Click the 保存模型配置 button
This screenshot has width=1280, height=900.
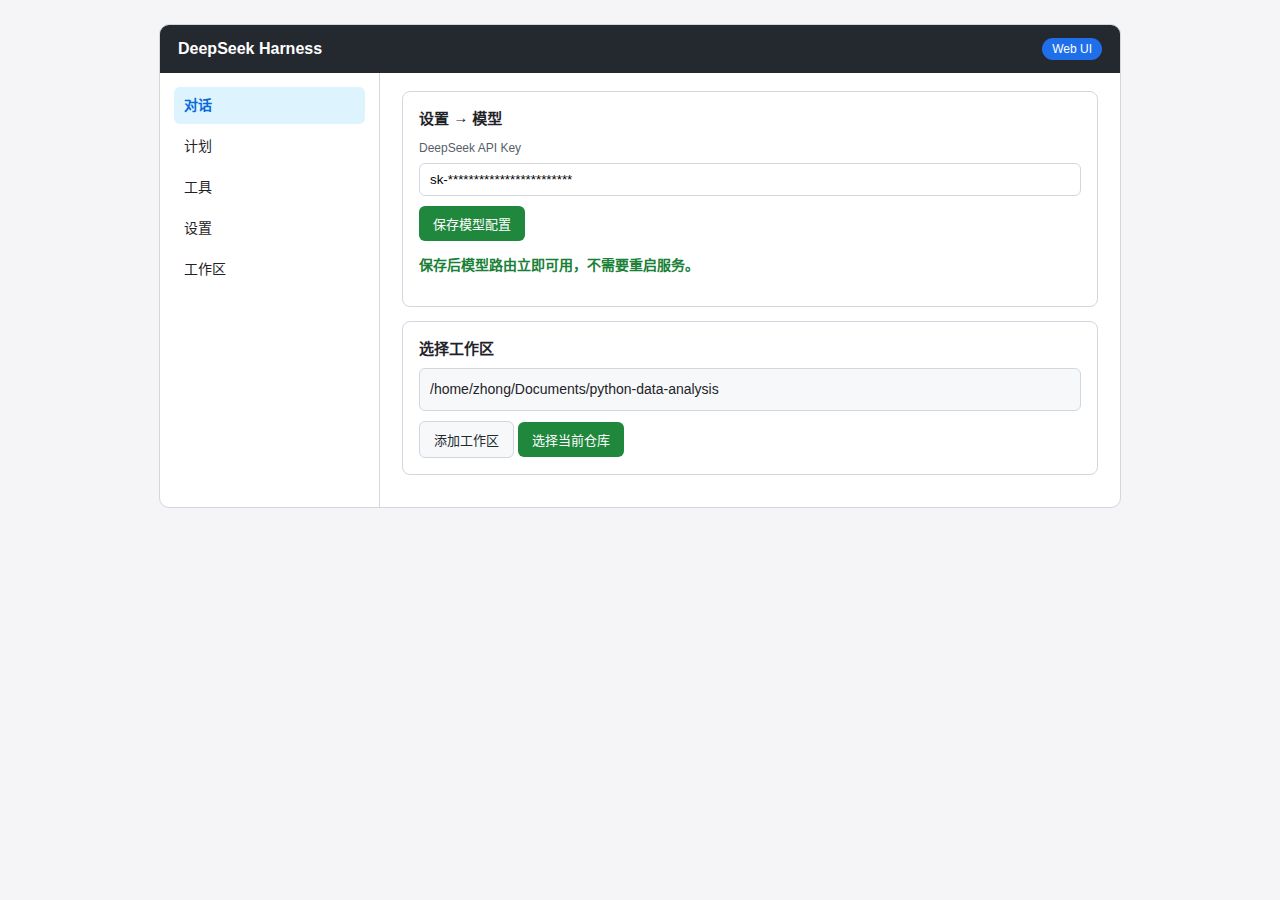tap(472, 224)
